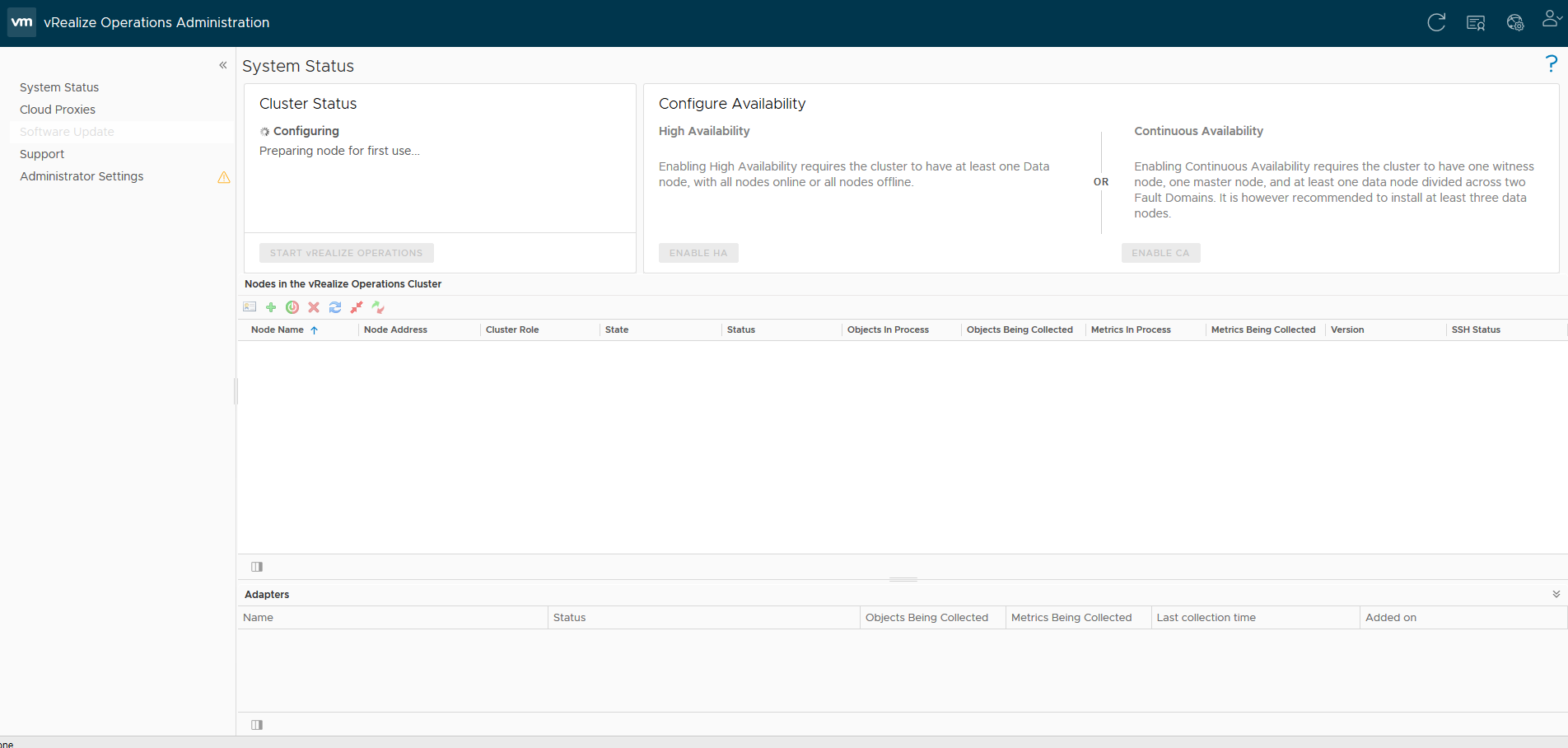The height and width of the screenshot is (748, 1568).
Task: Click the adapters table column chooser icon
Action: pyautogui.click(x=257, y=725)
